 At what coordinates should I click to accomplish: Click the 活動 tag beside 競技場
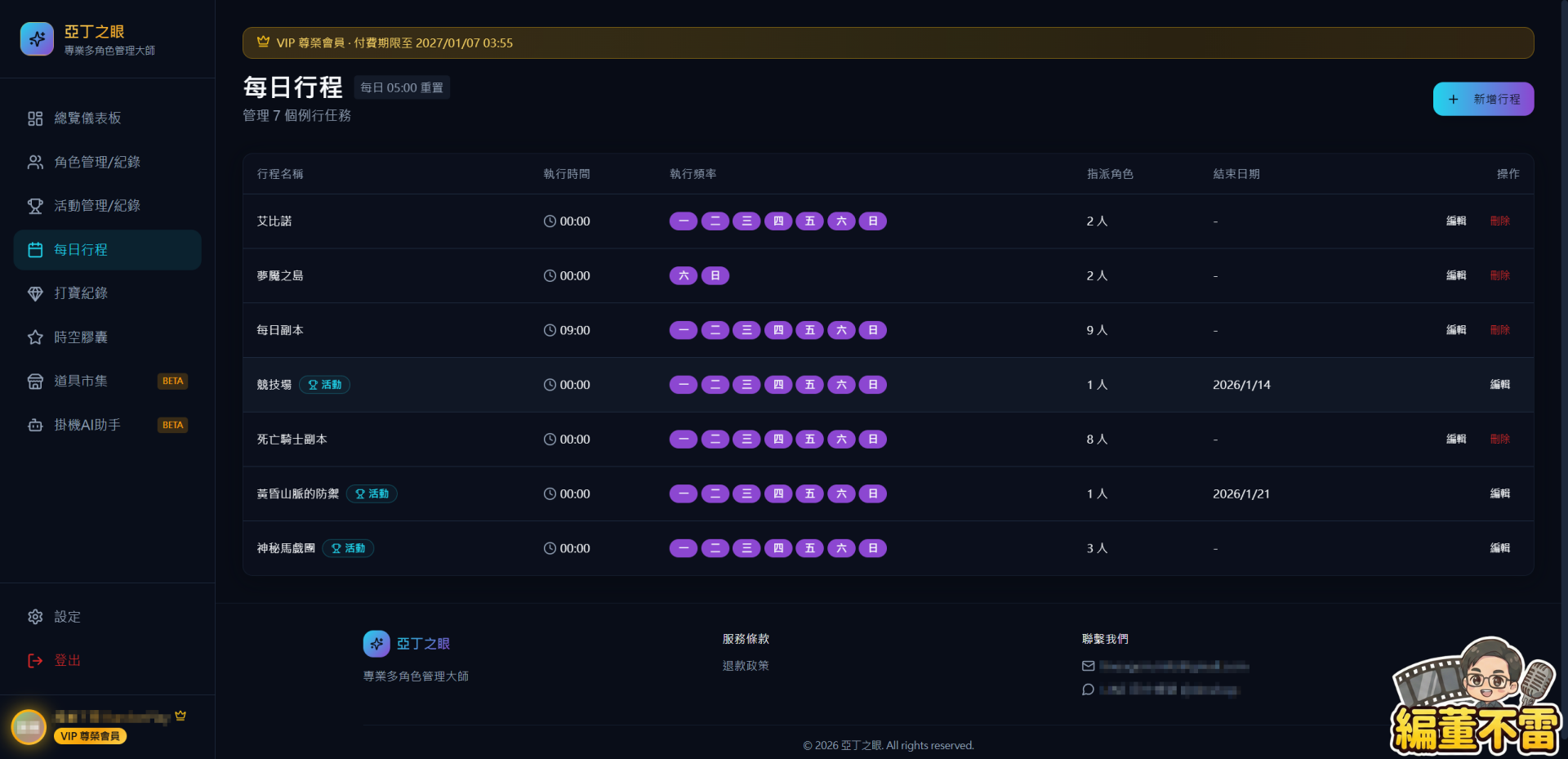coord(324,385)
